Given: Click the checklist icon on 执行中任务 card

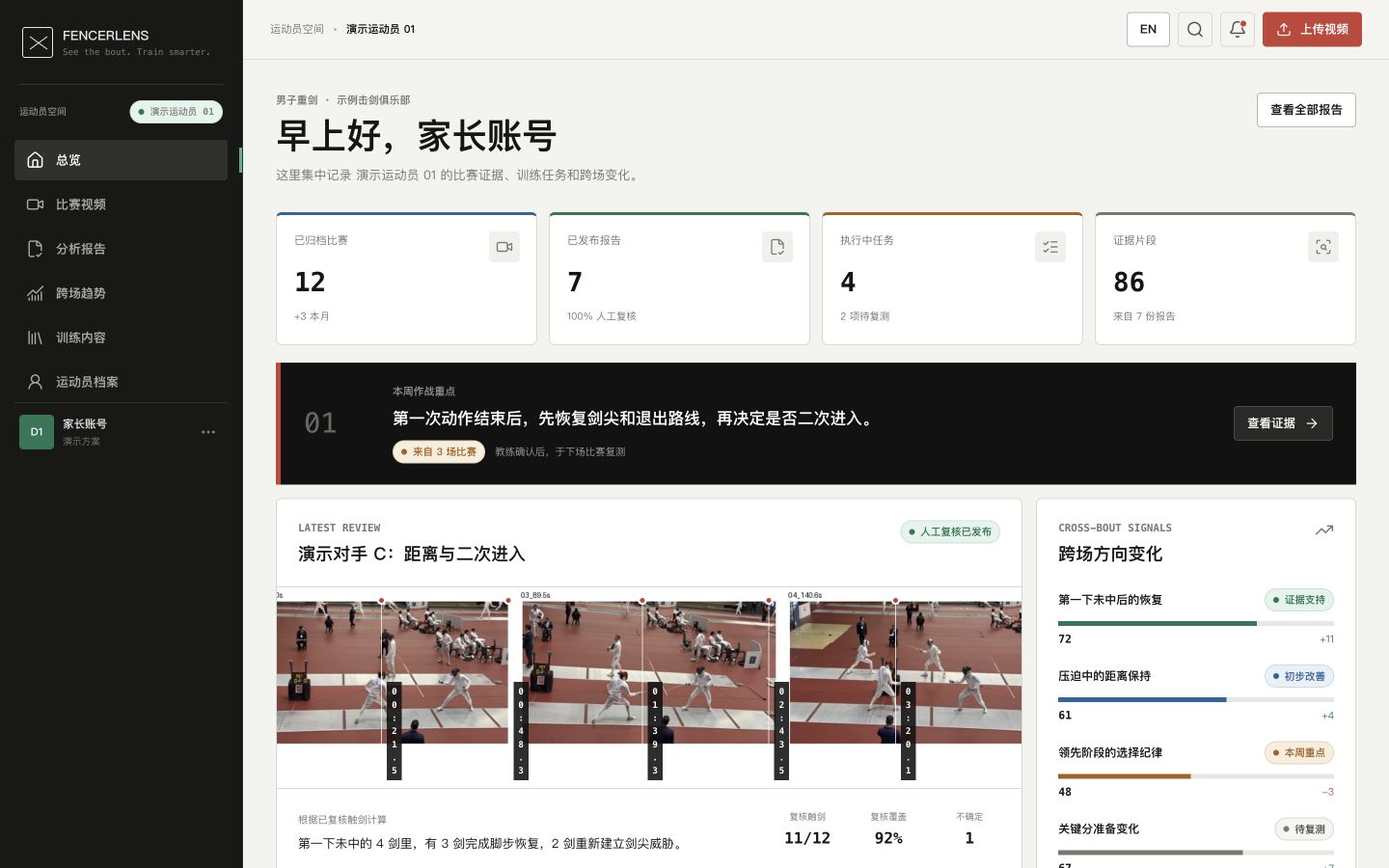Looking at the screenshot, I should (1050, 247).
